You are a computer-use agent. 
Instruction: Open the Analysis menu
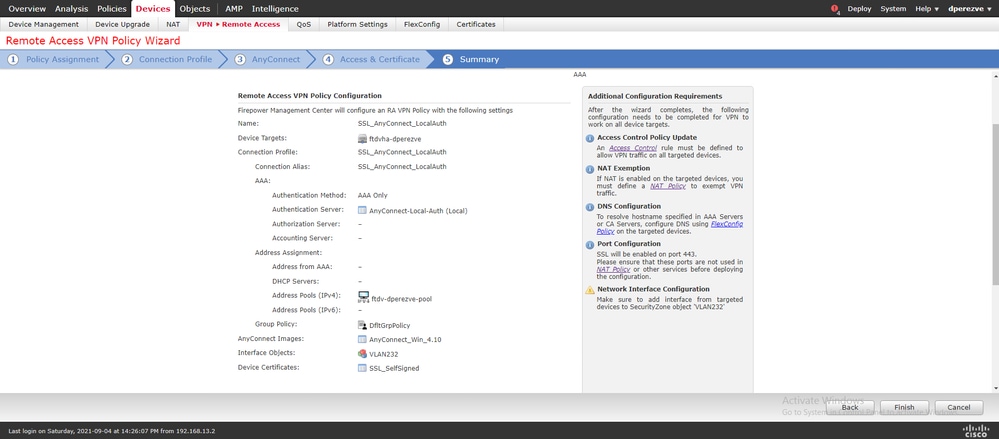pyautogui.click(x=71, y=9)
